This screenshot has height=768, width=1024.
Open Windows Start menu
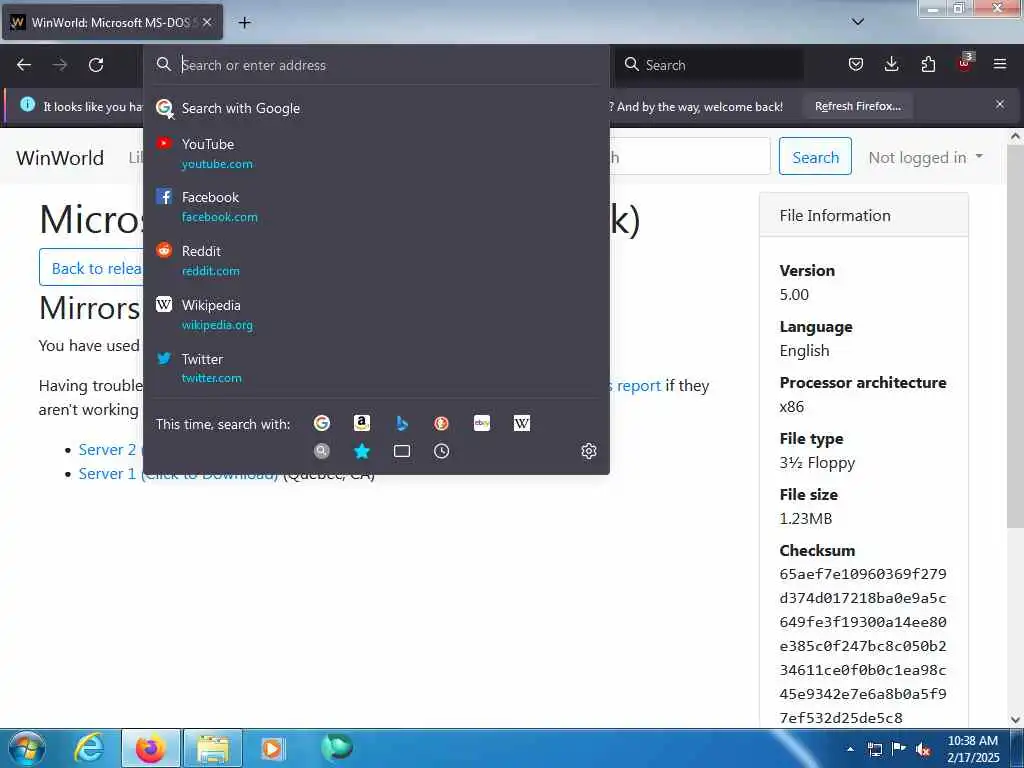point(27,748)
